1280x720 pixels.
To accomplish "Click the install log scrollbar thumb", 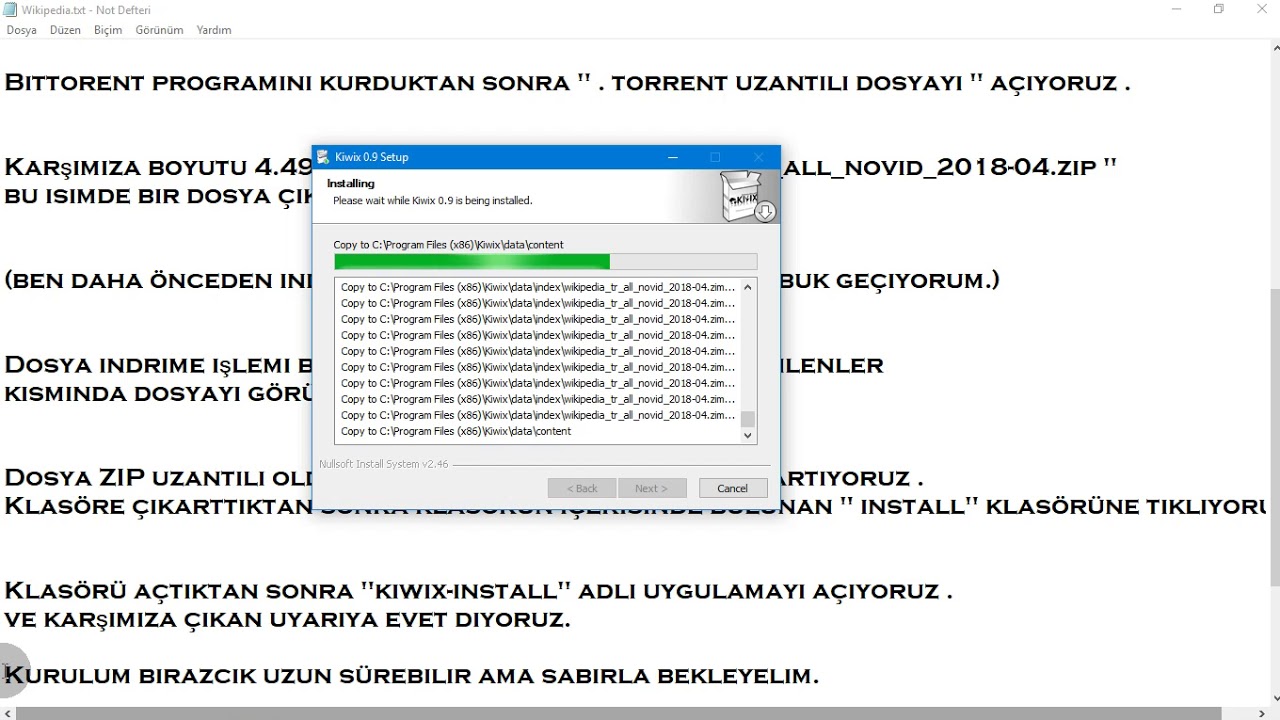I will 748,419.
